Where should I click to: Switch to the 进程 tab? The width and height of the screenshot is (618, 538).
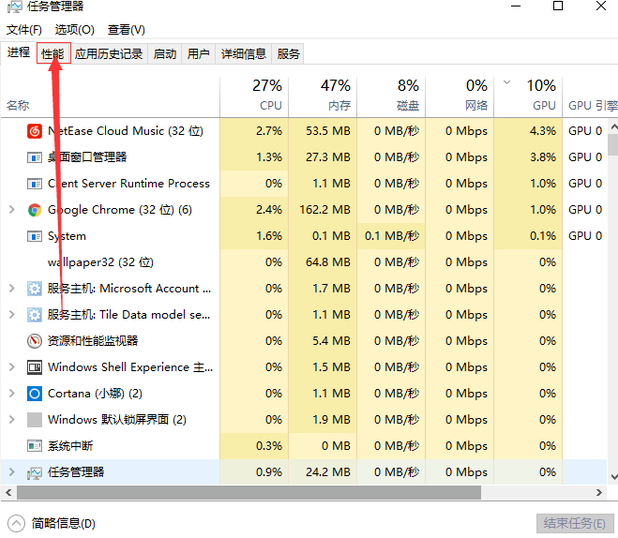click(x=19, y=52)
